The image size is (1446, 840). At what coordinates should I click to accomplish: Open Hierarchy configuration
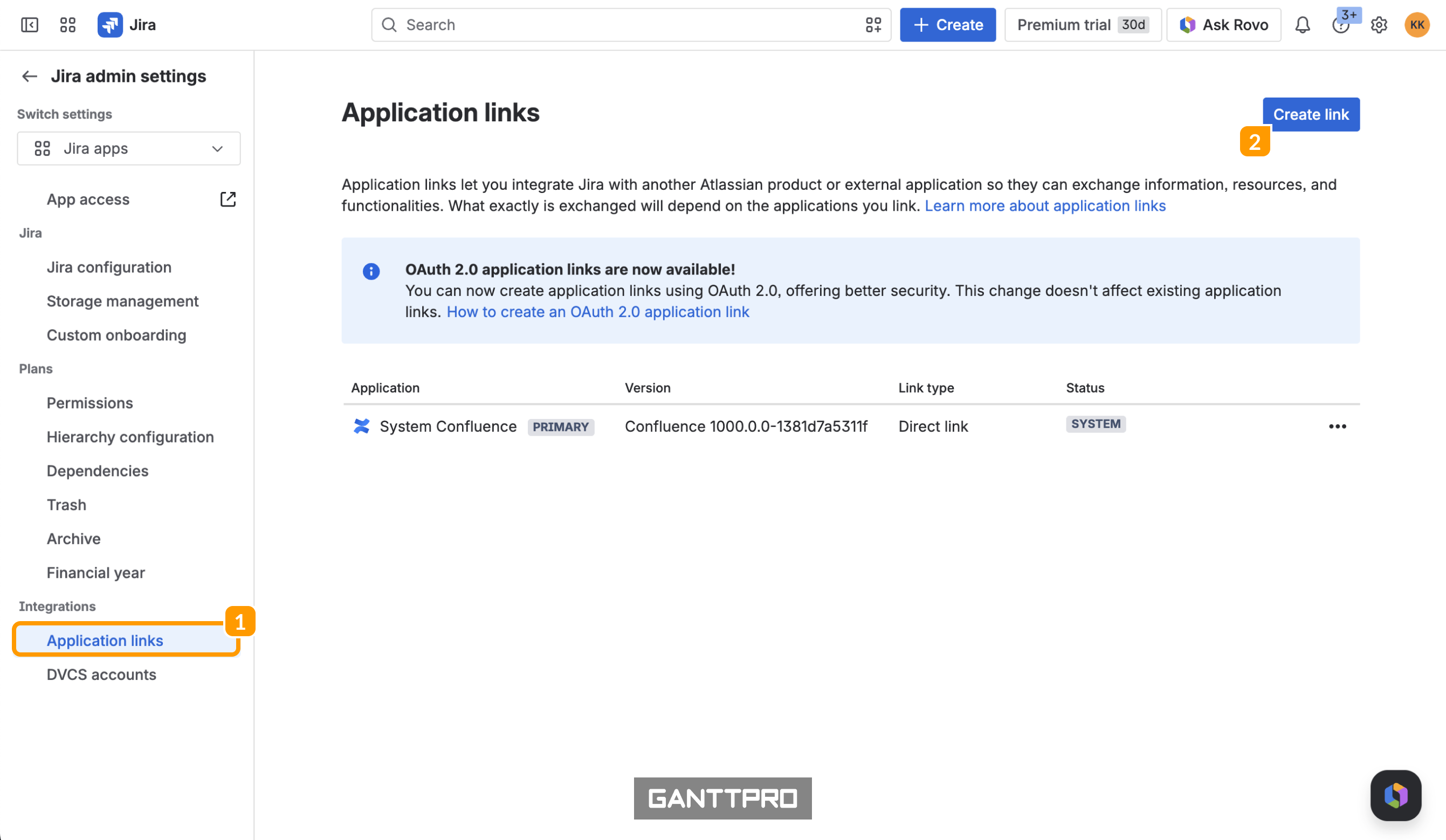[x=130, y=437]
